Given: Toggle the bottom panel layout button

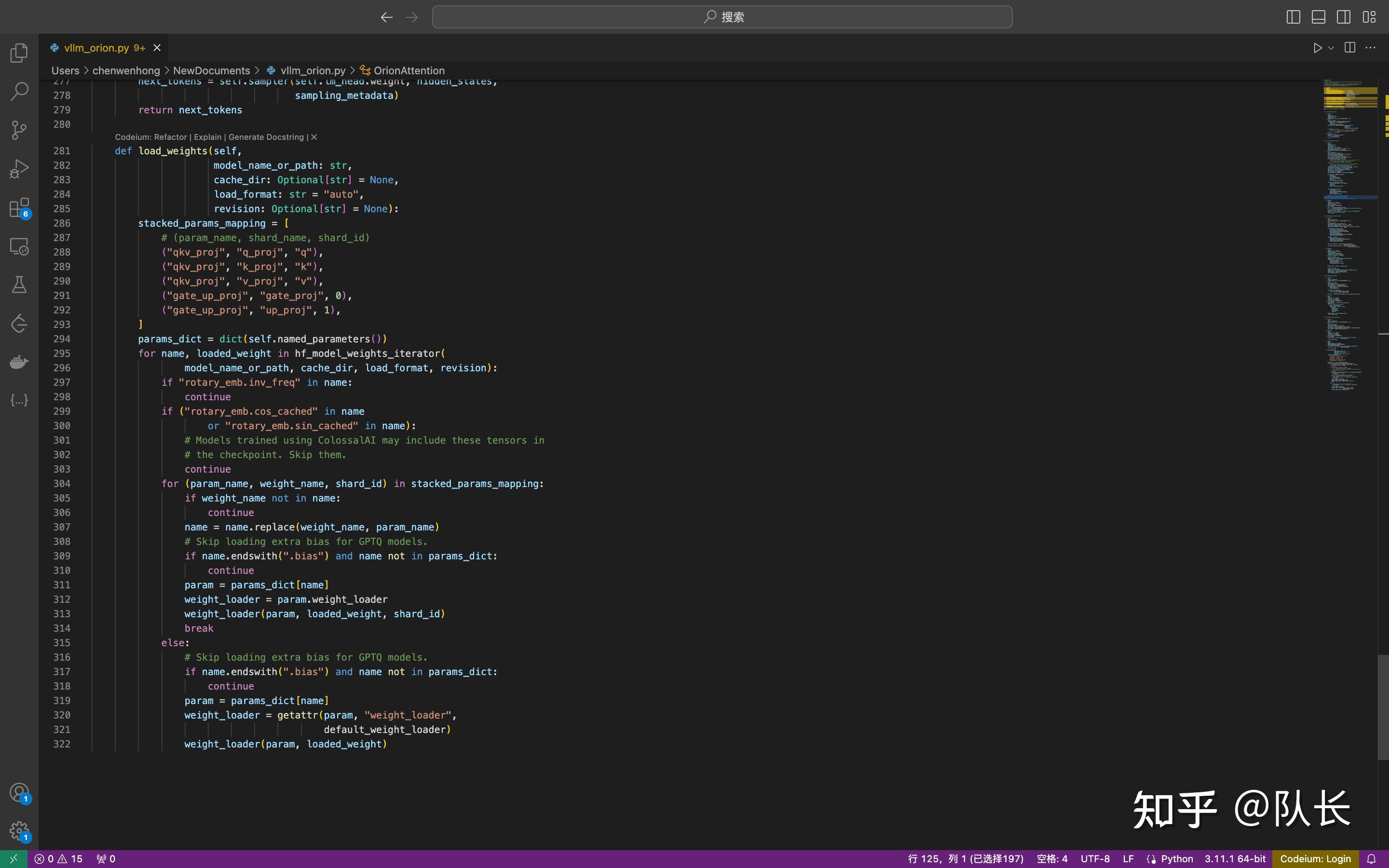Looking at the screenshot, I should pos(1319,17).
